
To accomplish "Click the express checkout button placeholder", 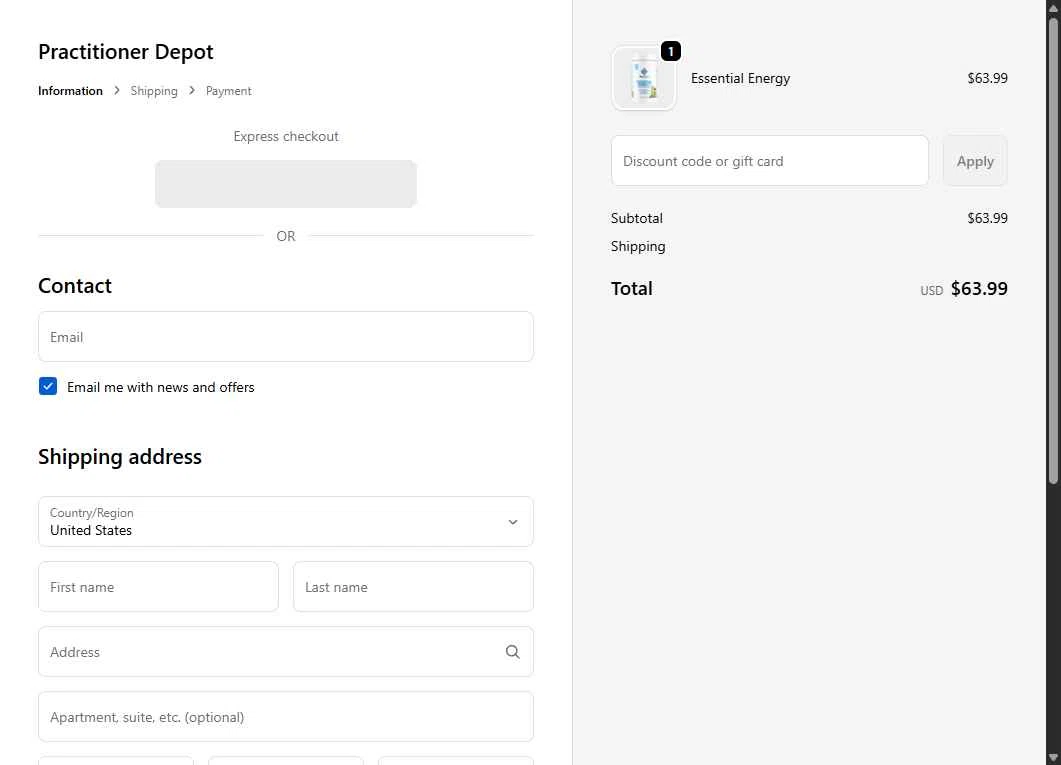I will [286, 184].
